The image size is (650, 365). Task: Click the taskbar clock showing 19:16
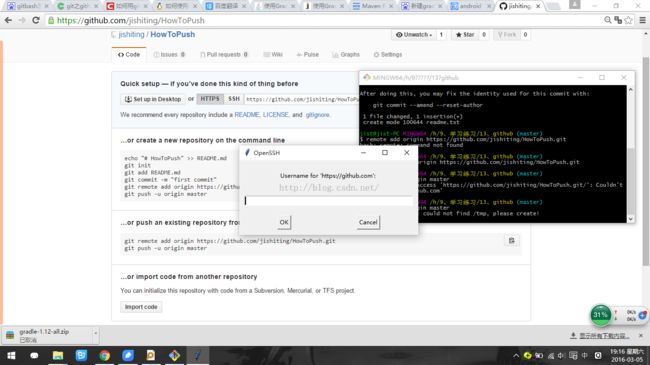coord(627,355)
